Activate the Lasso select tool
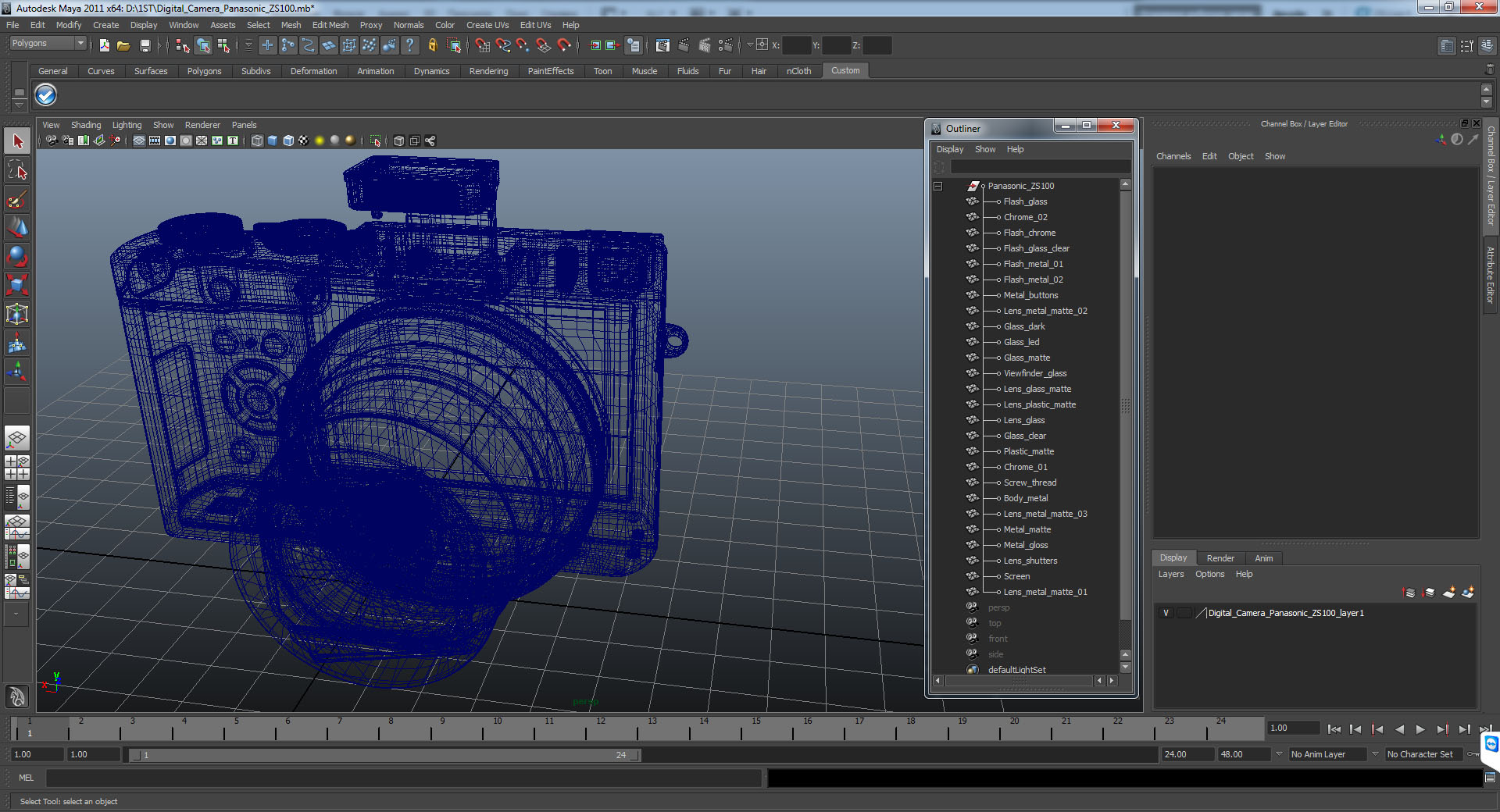This screenshot has height=812, width=1500. [17, 170]
